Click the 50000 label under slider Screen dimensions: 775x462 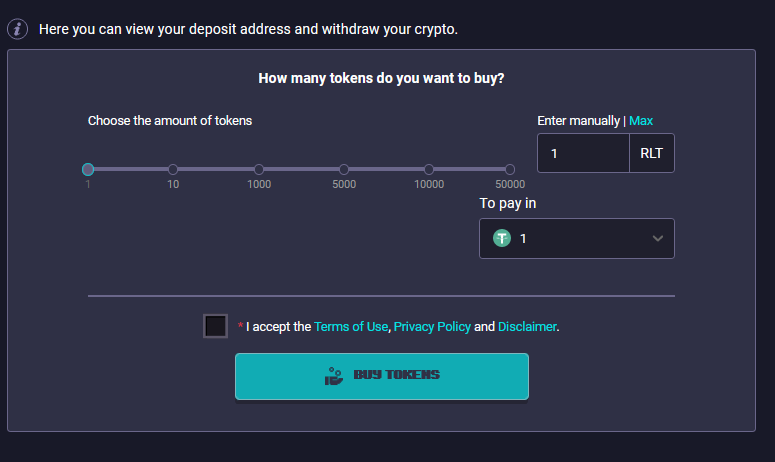[x=510, y=184]
